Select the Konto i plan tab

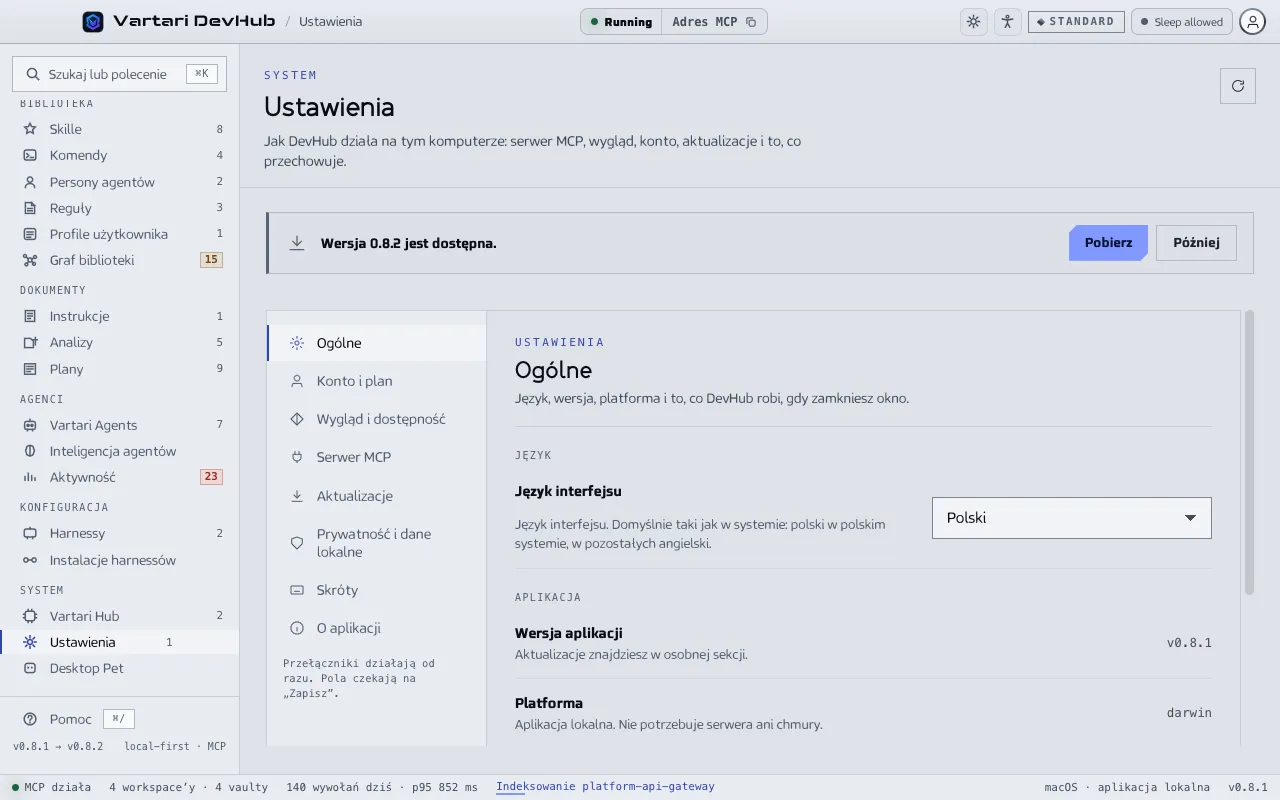(x=377, y=381)
